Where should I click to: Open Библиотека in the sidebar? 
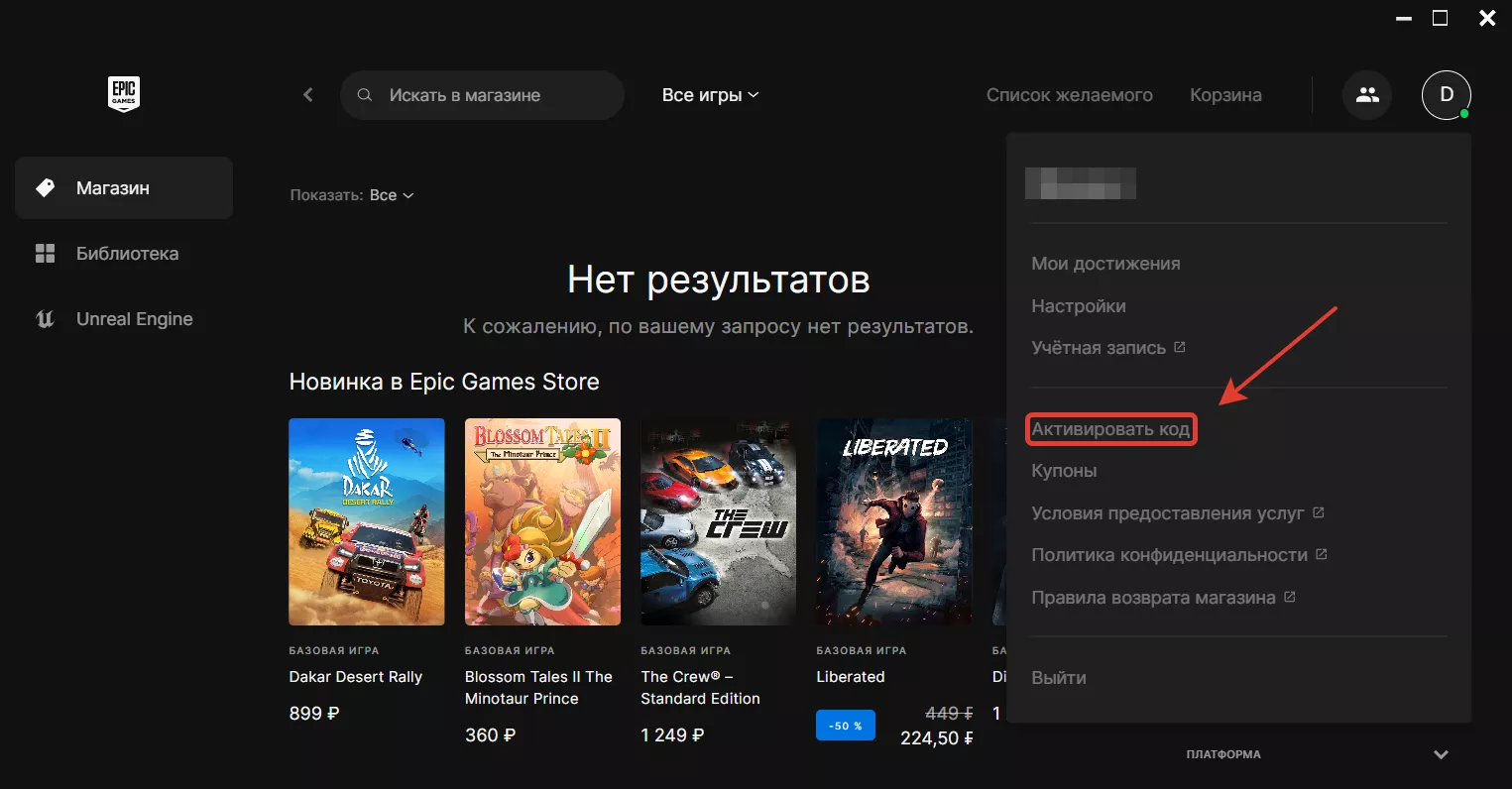(124, 254)
